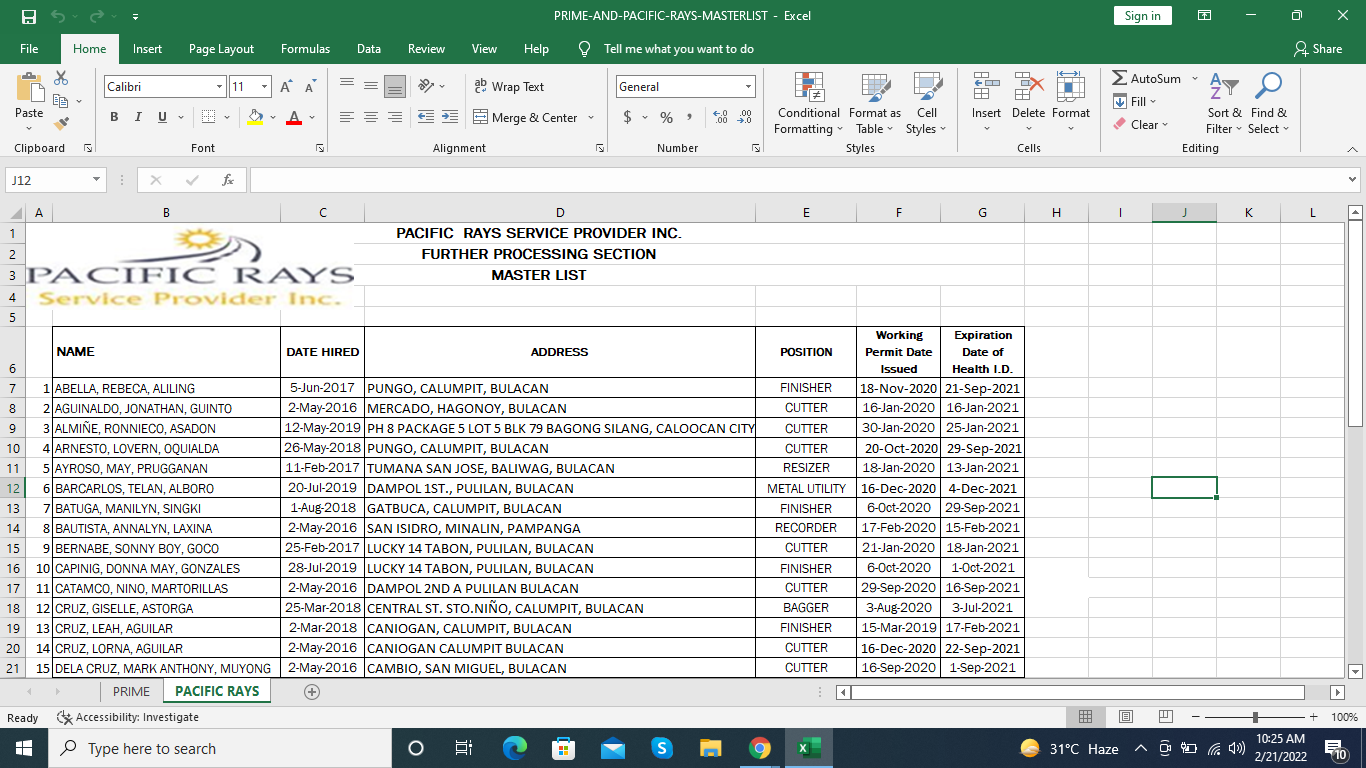This screenshot has height=768, width=1366.
Task: Switch to the Page Layout tab
Action: pos(221,48)
